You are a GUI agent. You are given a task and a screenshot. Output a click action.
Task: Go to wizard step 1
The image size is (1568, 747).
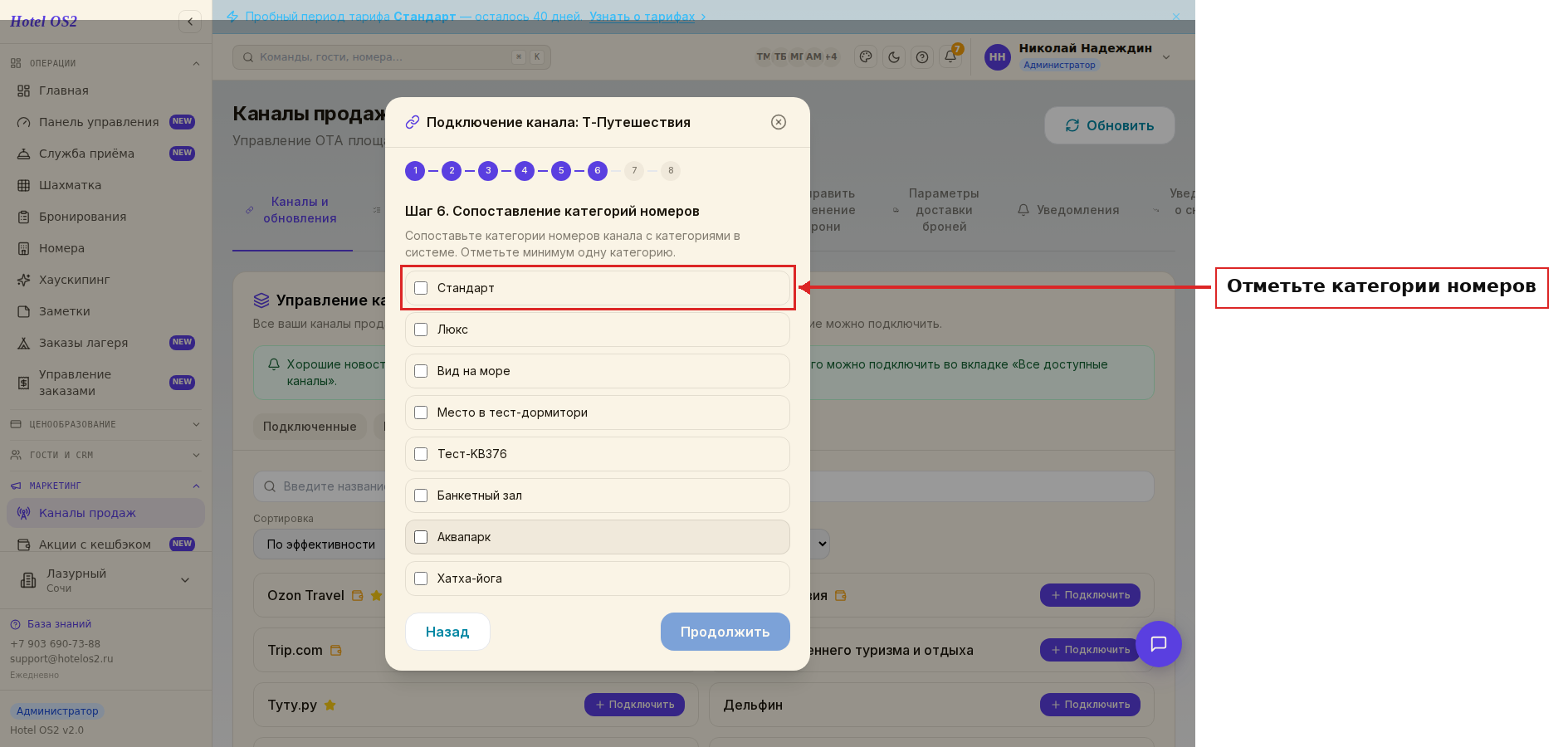[x=415, y=171]
